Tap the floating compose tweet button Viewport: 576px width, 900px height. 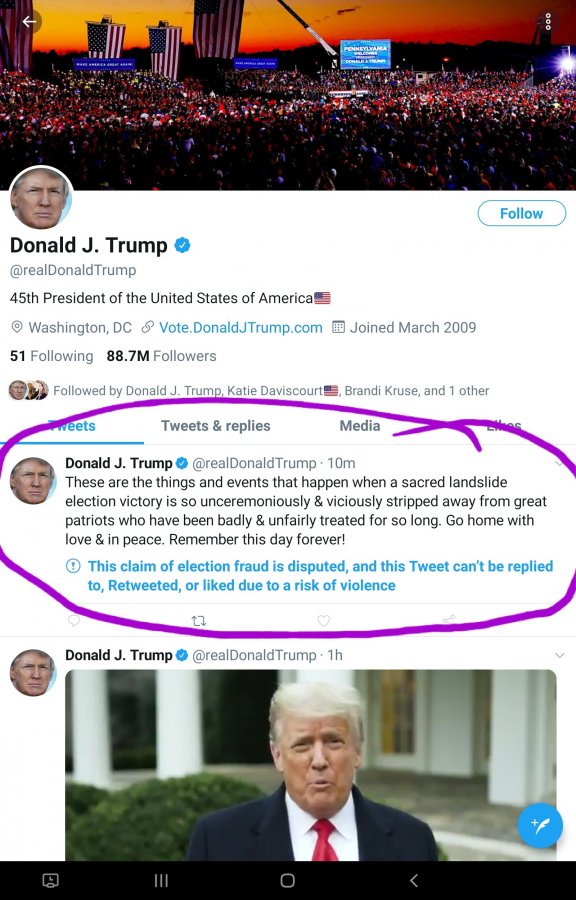pos(540,826)
